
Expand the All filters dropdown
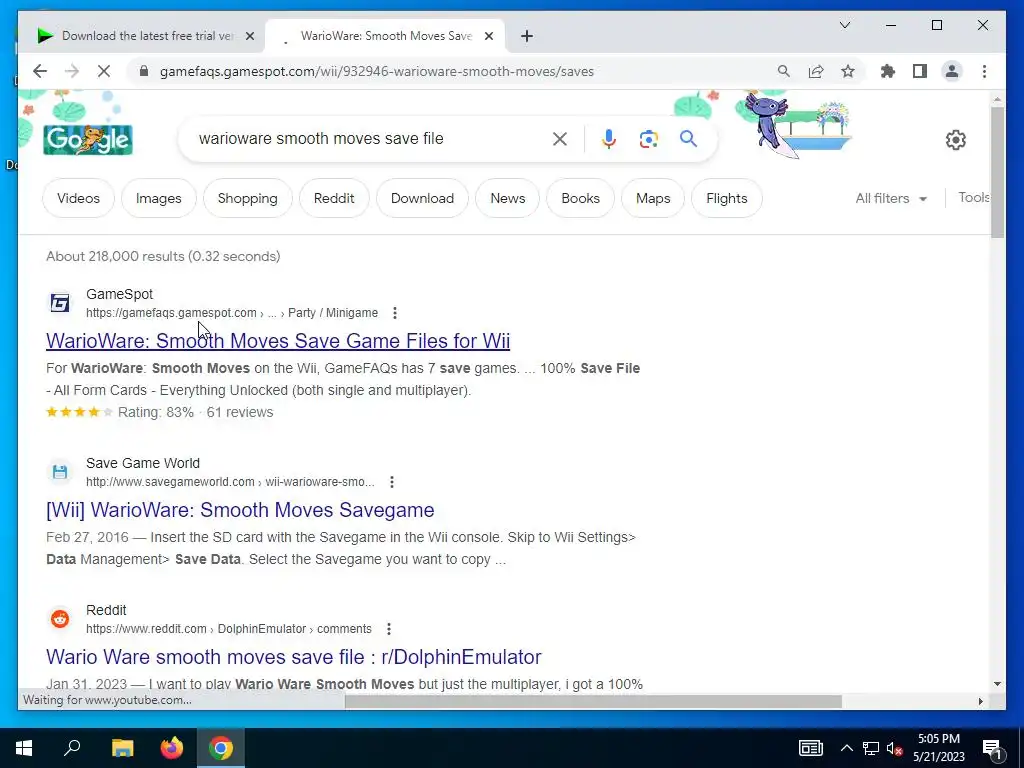(891, 198)
